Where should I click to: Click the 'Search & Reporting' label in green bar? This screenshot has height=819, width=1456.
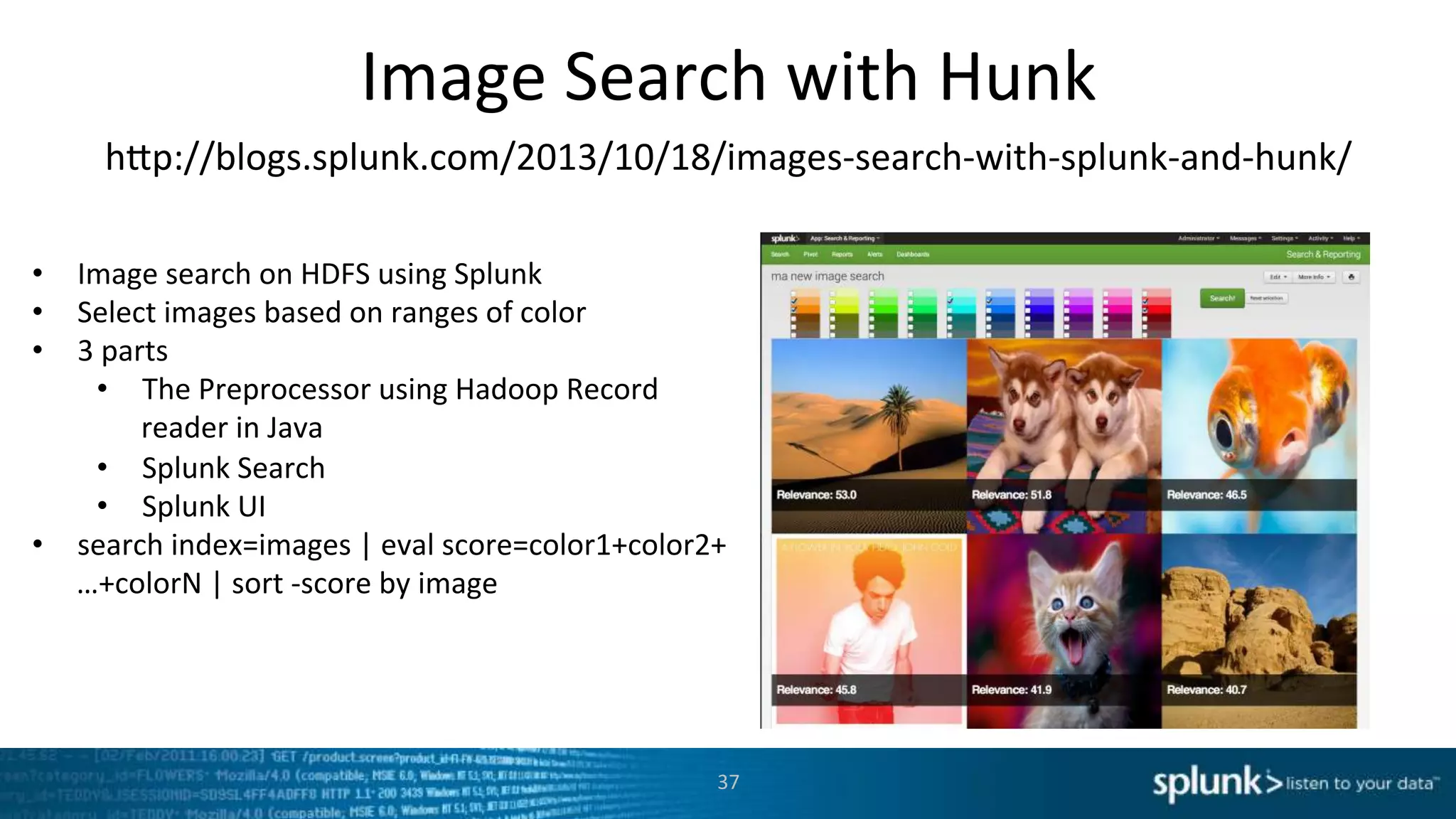pyautogui.click(x=1323, y=254)
